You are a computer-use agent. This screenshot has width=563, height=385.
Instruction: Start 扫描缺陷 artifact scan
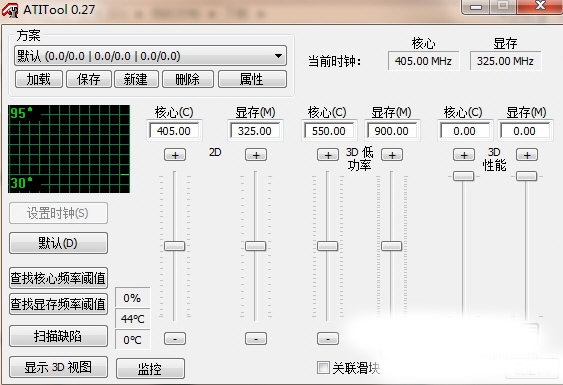(58, 336)
